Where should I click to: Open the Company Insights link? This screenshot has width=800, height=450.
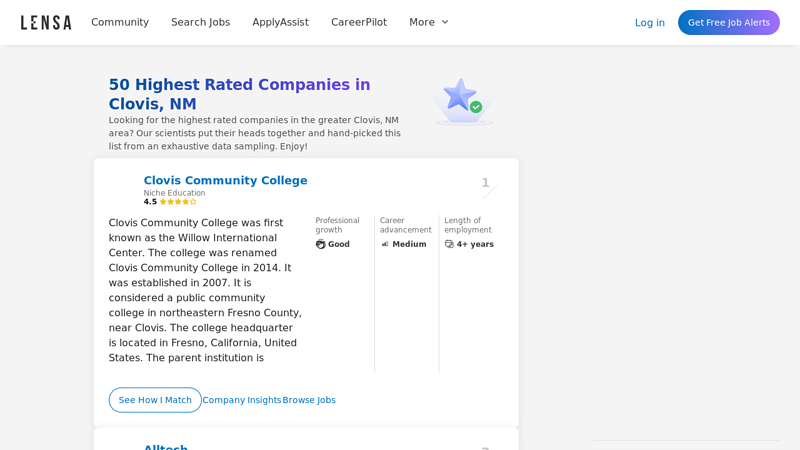pos(242,400)
